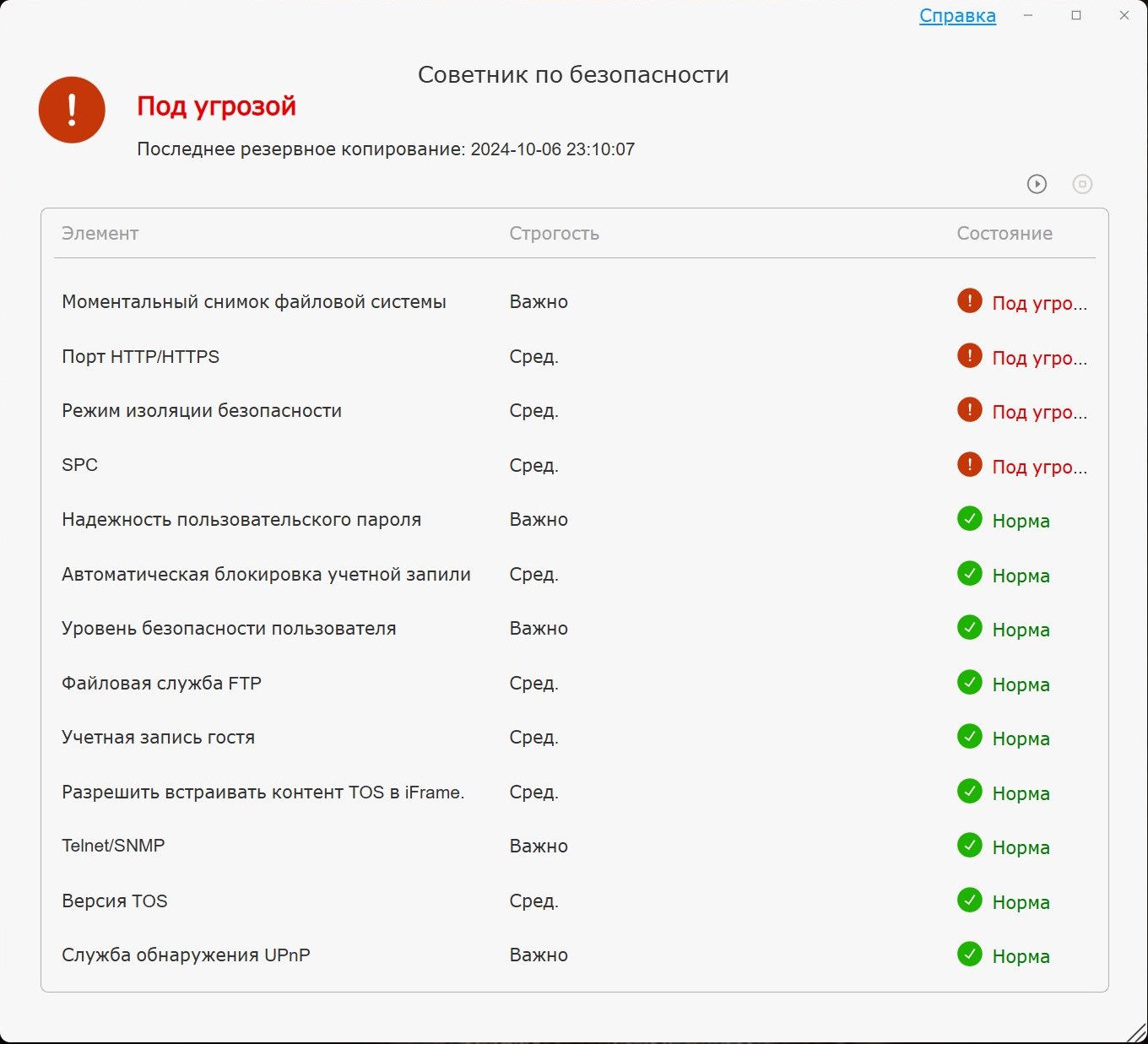This screenshot has height=1044, width=1148.
Task: Click green check icon for Версия TOS
Action: (x=970, y=901)
